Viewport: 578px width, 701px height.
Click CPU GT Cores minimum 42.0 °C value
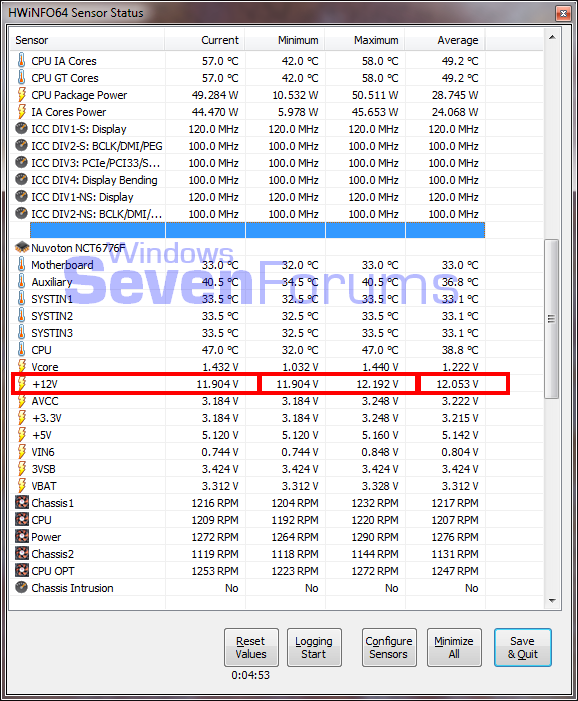point(300,78)
